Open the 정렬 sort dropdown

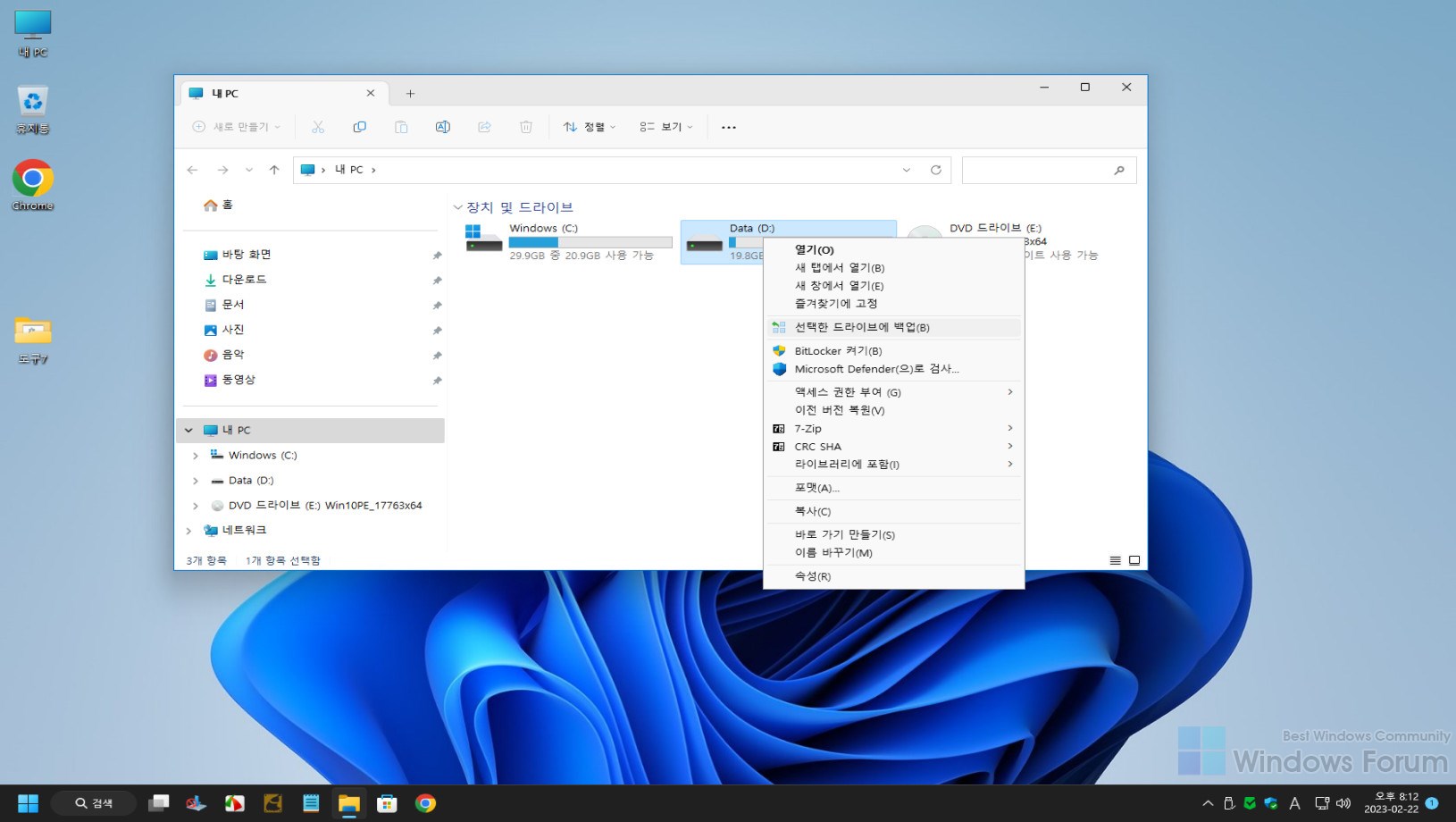coord(590,127)
